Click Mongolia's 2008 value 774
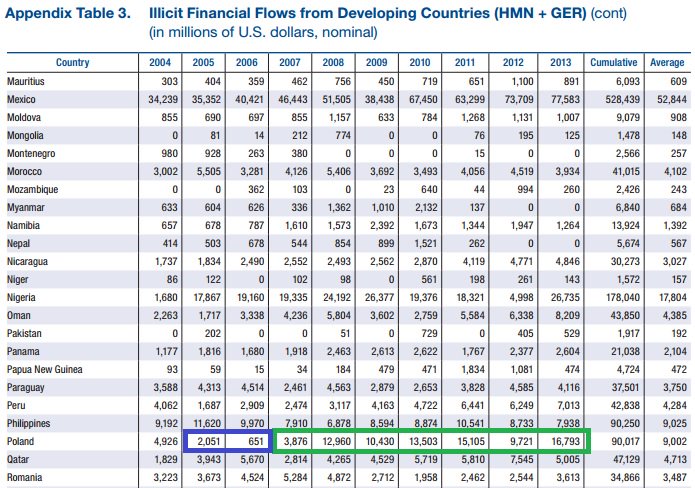The height and width of the screenshot is (488, 695). pos(343,136)
